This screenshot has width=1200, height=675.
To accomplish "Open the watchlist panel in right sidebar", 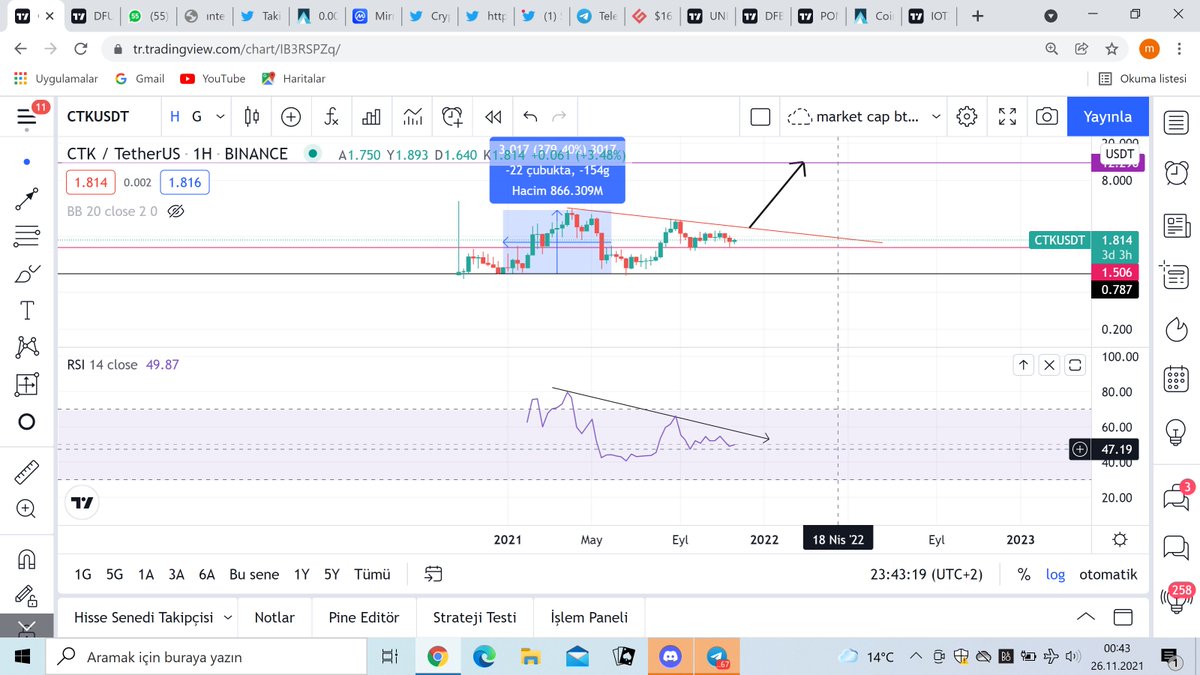I will click(1175, 122).
